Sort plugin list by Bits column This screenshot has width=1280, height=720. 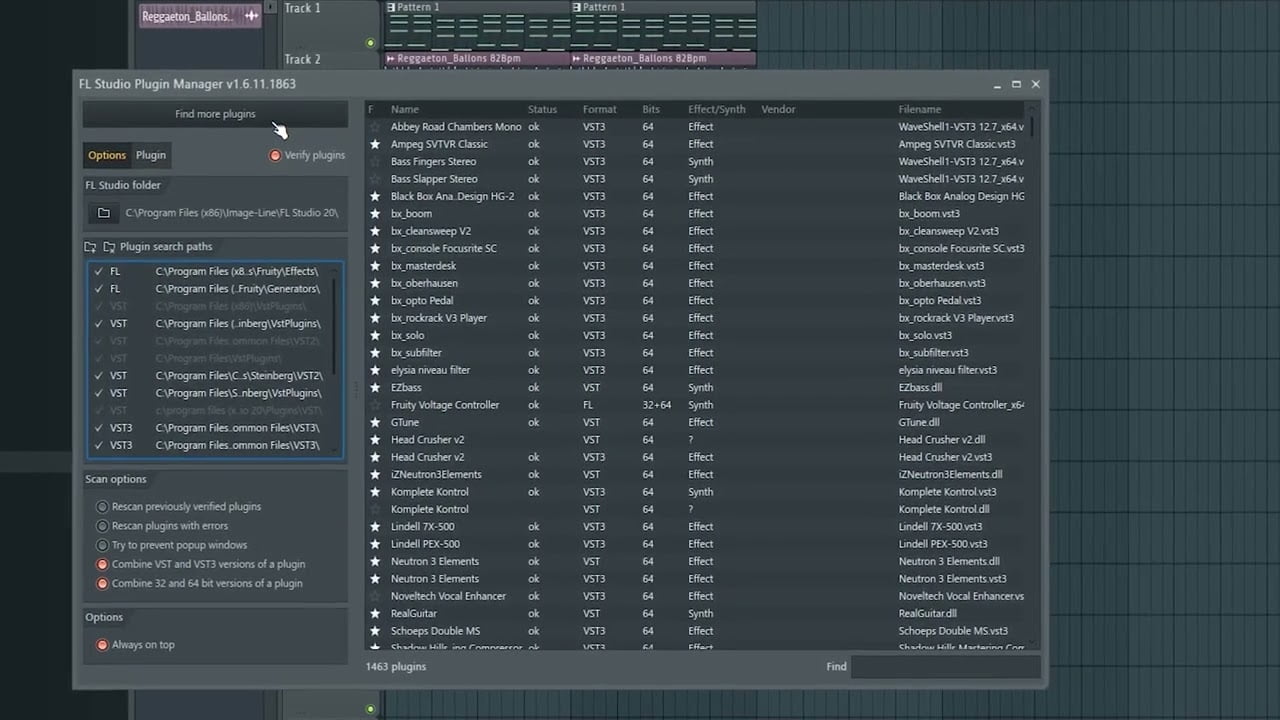tap(651, 109)
